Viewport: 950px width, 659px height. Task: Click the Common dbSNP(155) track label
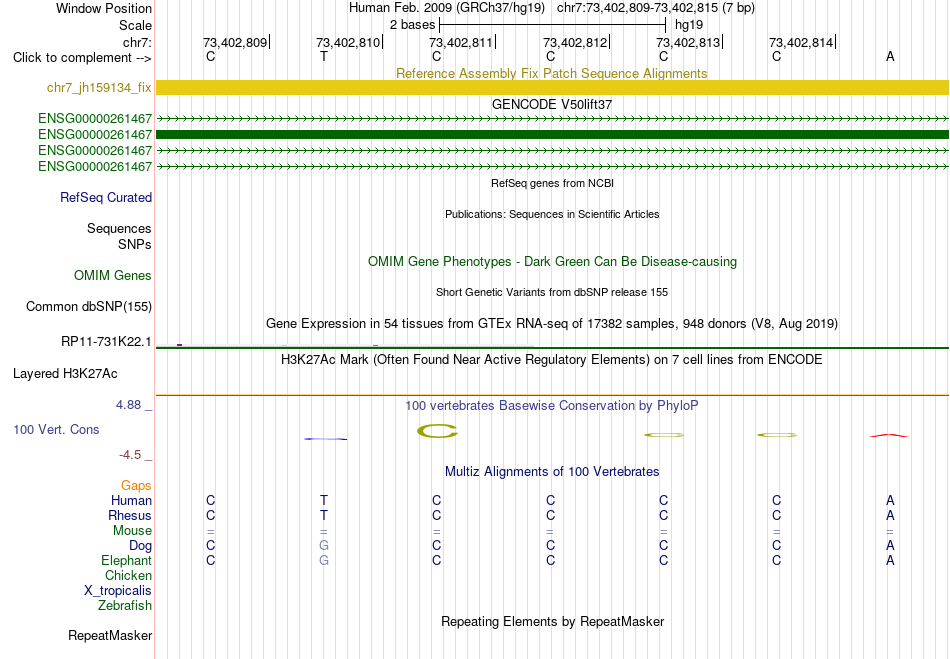88,306
